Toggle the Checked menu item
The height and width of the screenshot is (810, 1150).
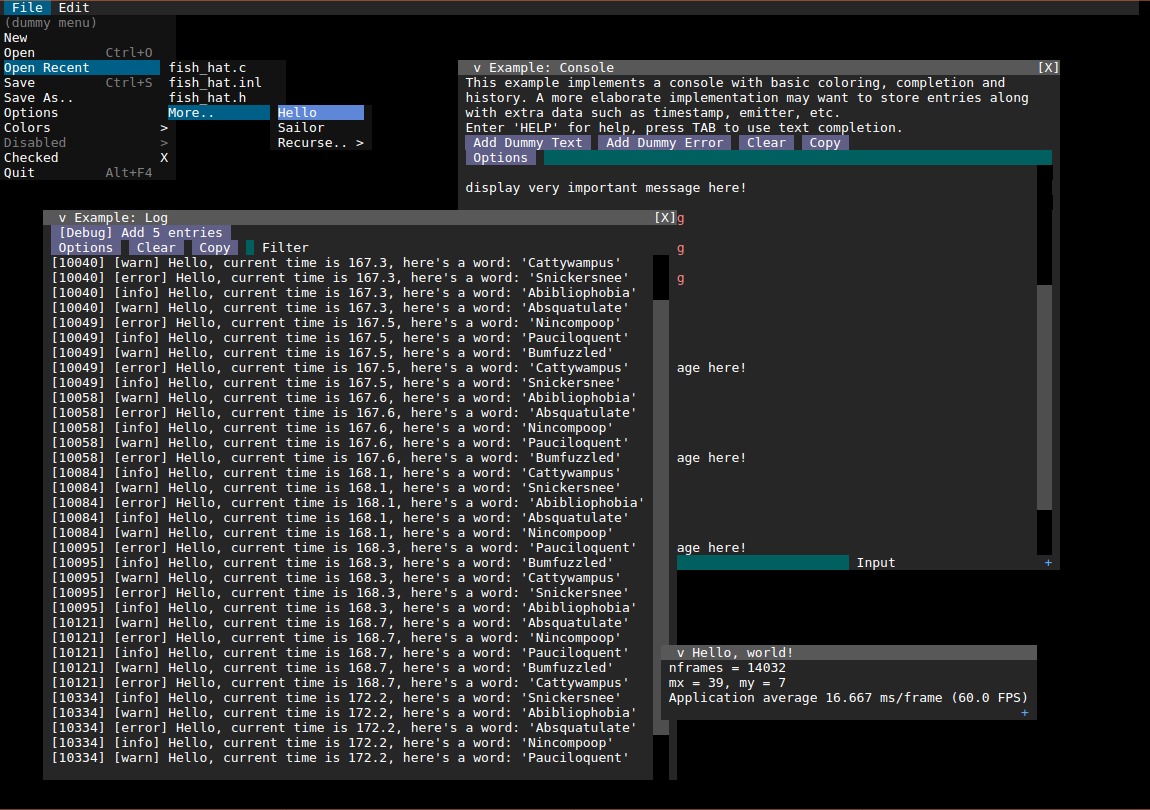88,158
